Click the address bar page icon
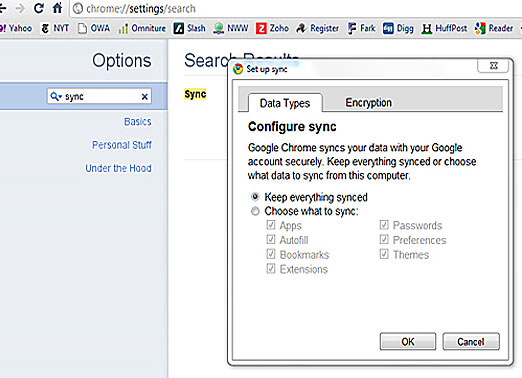The image size is (522, 378). pyautogui.click(x=78, y=9)
